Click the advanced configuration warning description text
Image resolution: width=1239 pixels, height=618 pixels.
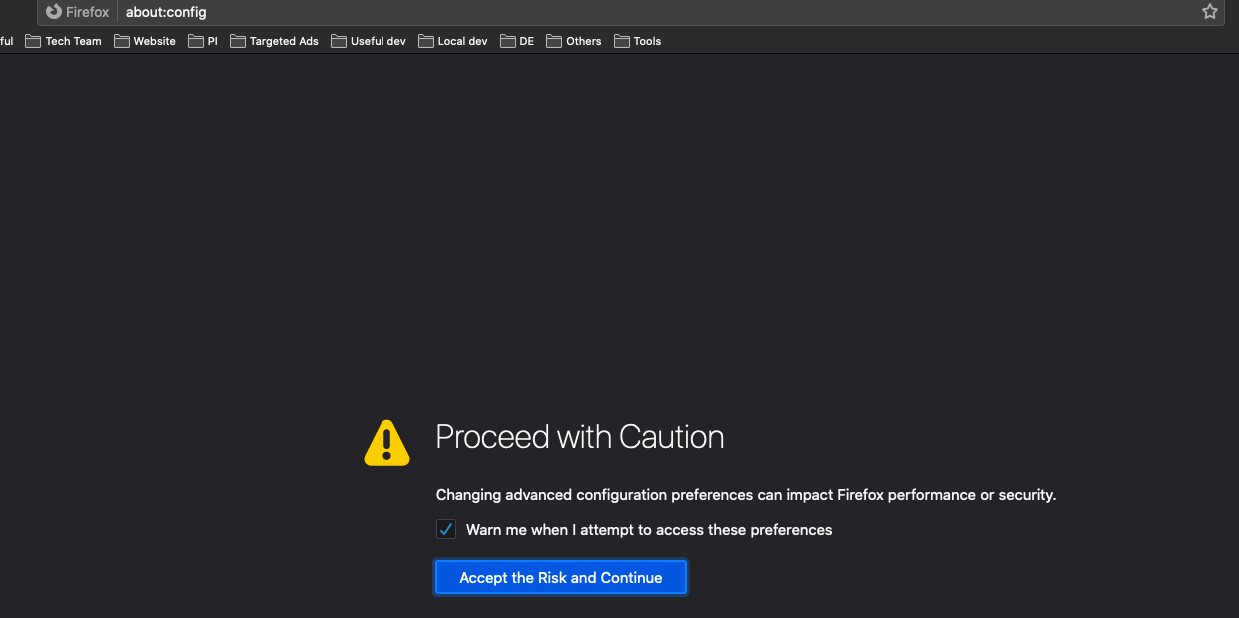pyautogui.click(x=745, y=495)
